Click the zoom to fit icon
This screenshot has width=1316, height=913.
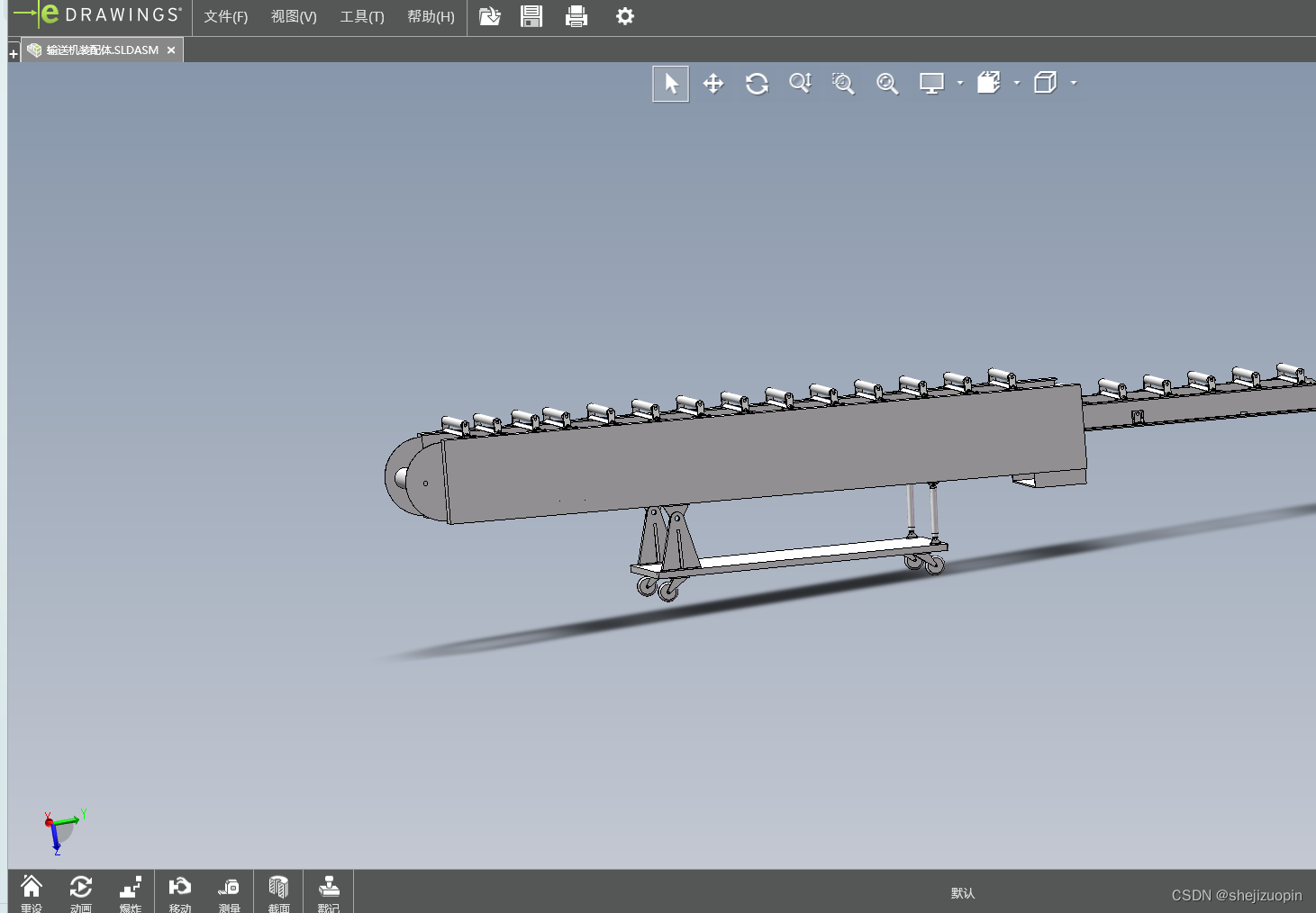tap(887, 84)
